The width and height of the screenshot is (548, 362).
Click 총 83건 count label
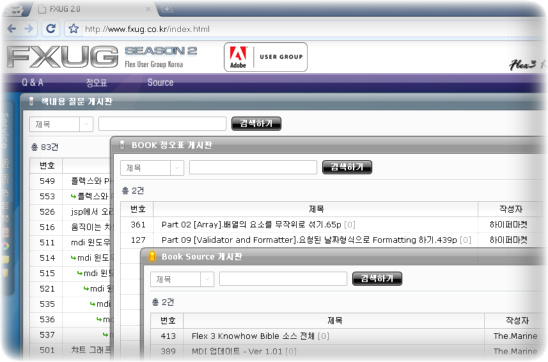(45, 147)
